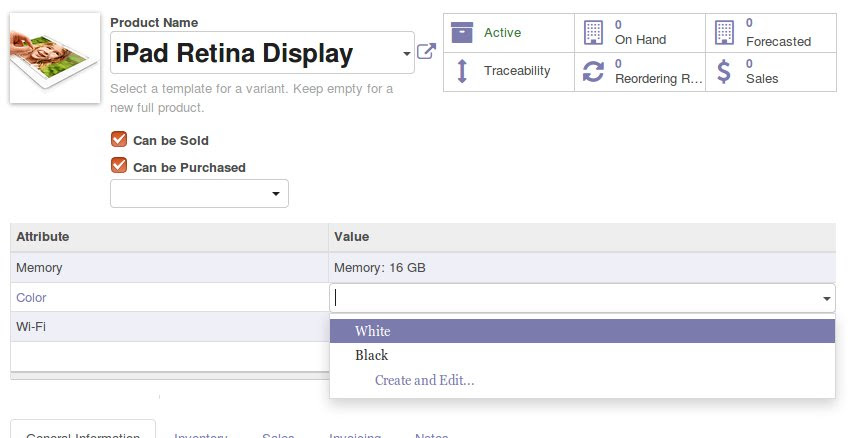Click the Value column header
Viewport: 850px width, 438px height.
click(582, 237)
